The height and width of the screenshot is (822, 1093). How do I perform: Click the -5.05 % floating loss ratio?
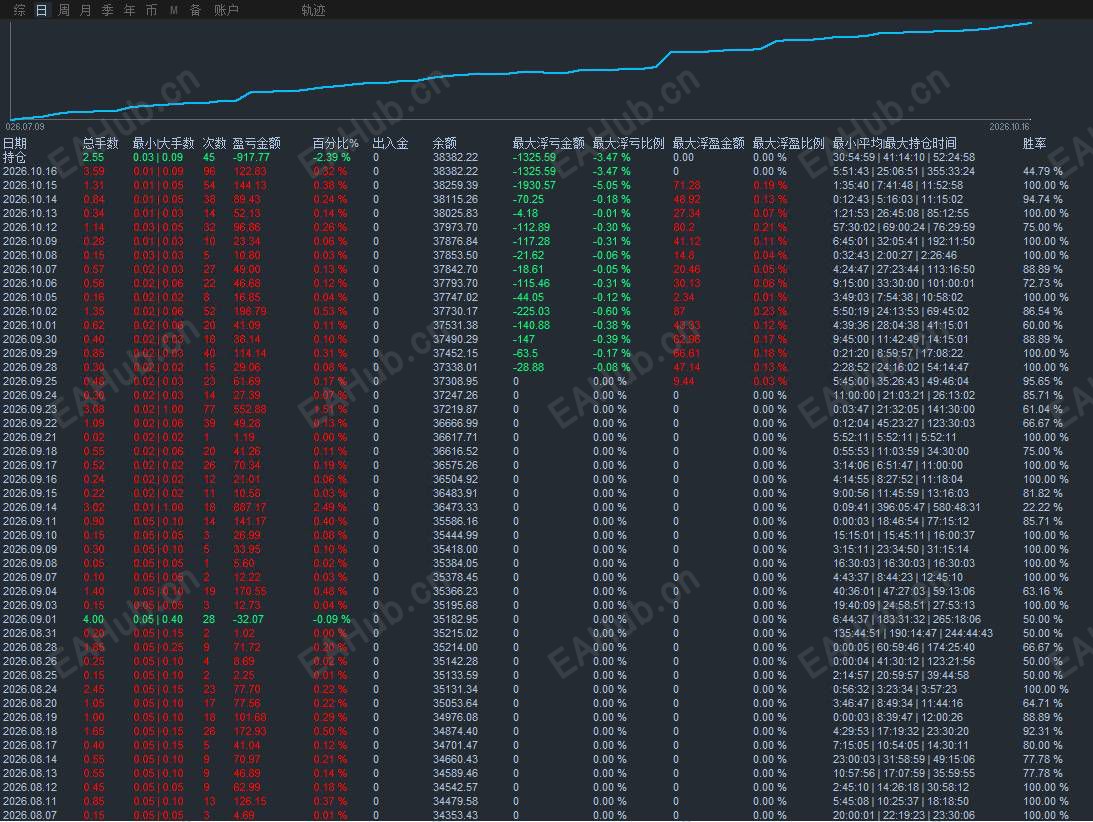611,185
